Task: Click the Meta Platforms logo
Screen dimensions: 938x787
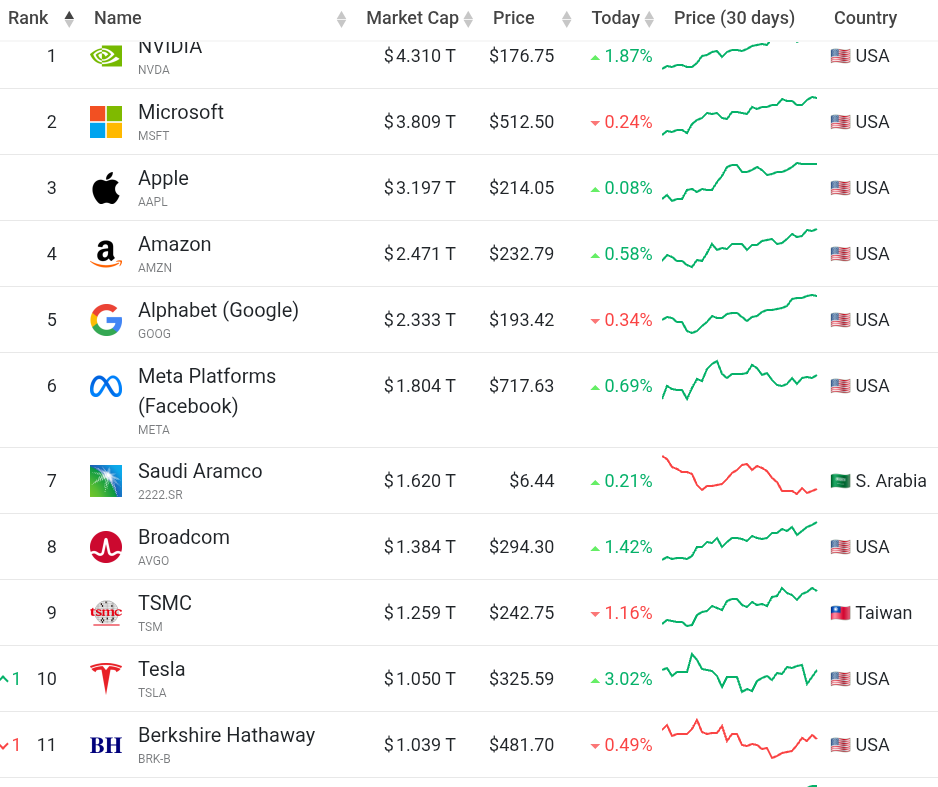Action: [106, 386]
